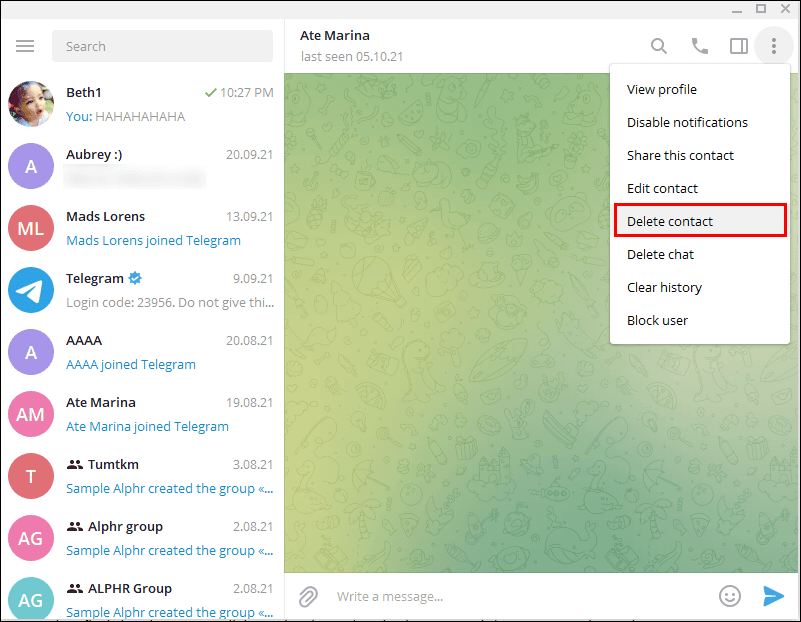This screenshot has width=801, height=622.
Task: Click Beth1's profile picture
Action: coord(30,104)
